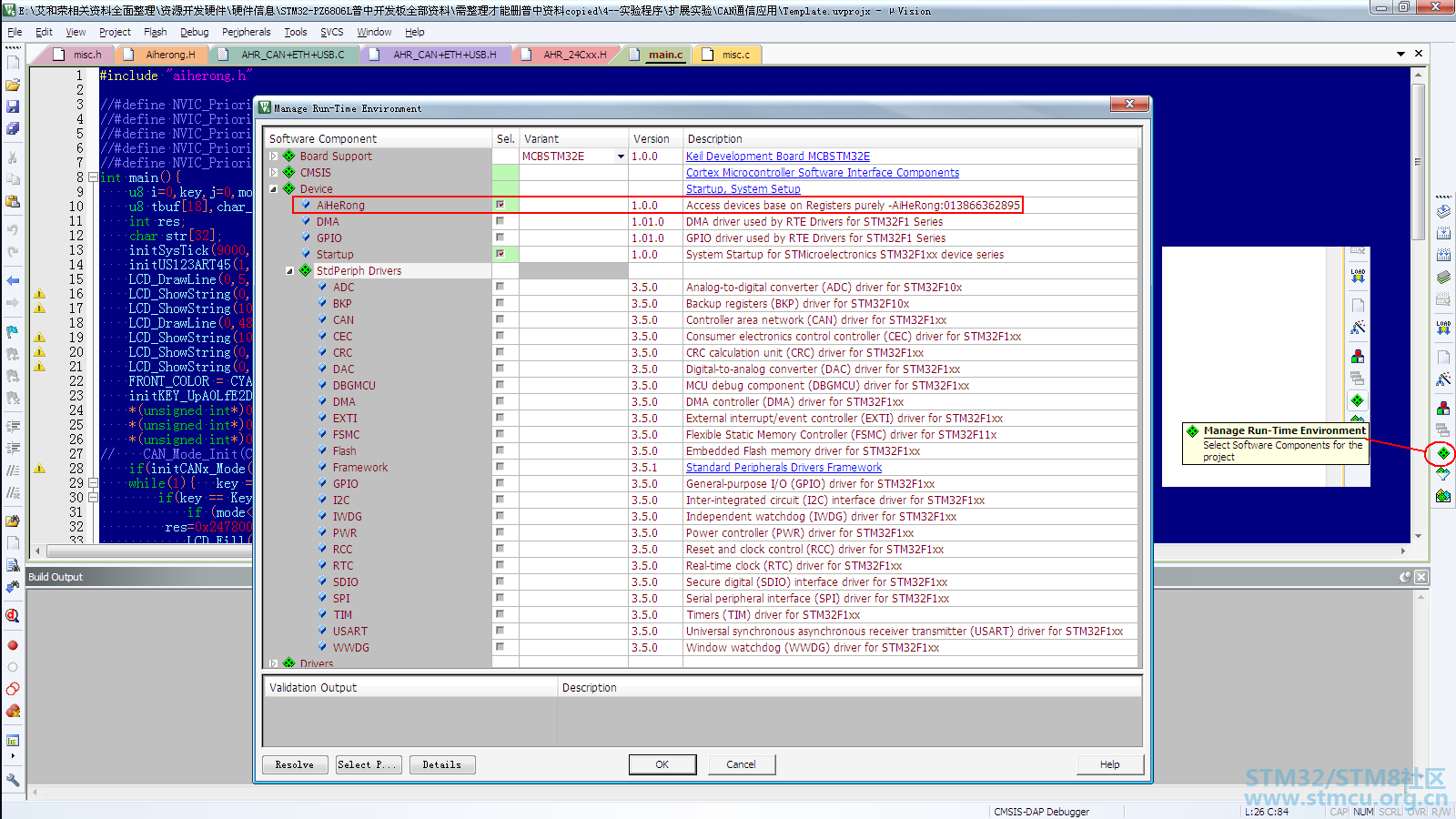Expand the Drivers node at list bottom
The image size is (1456, 819).
point(274,663)
